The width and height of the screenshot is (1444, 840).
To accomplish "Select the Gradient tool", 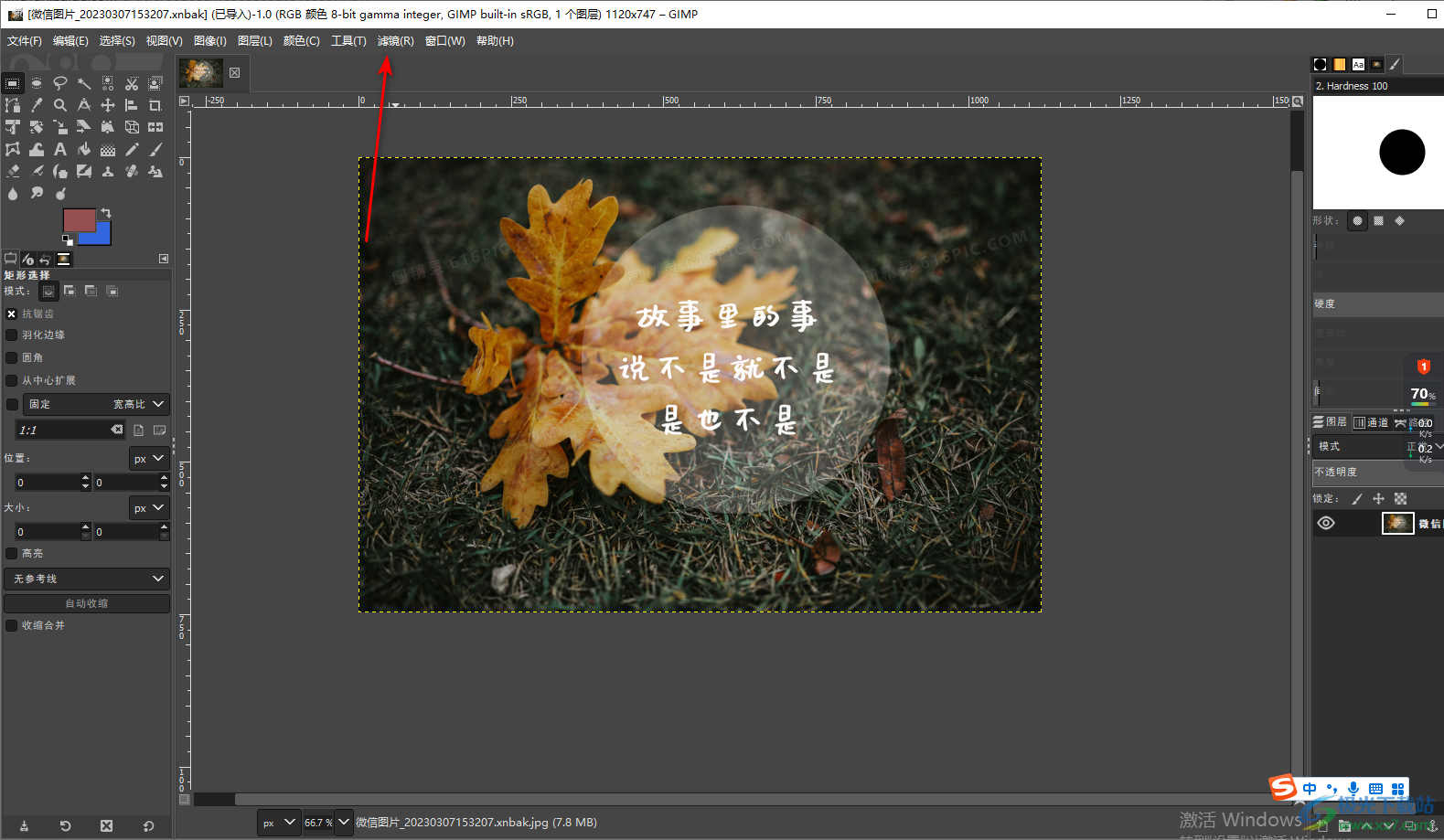I will pos(108,149).
